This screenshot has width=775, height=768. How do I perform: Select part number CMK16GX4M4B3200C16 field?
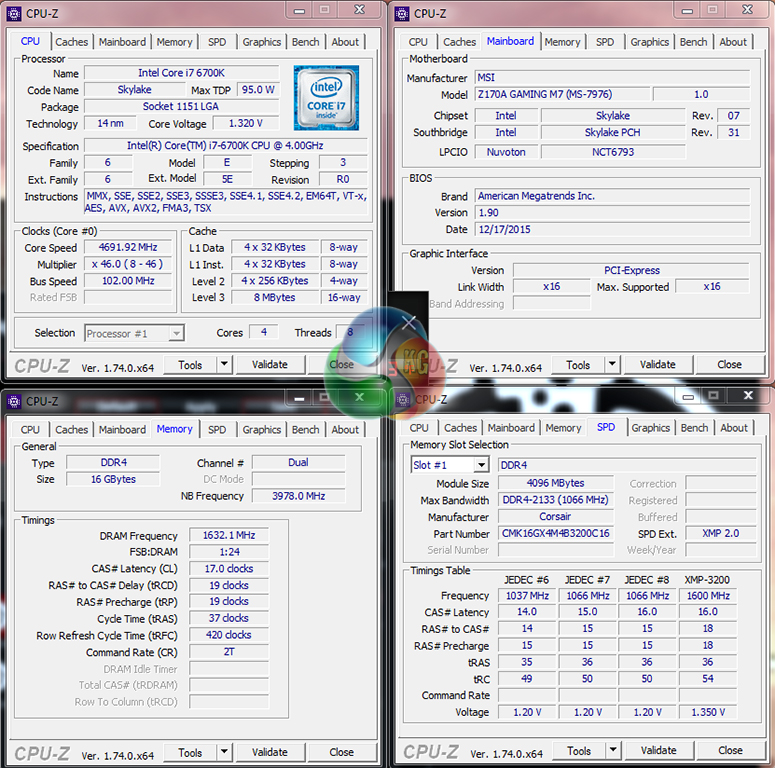(x=556, y=533)
